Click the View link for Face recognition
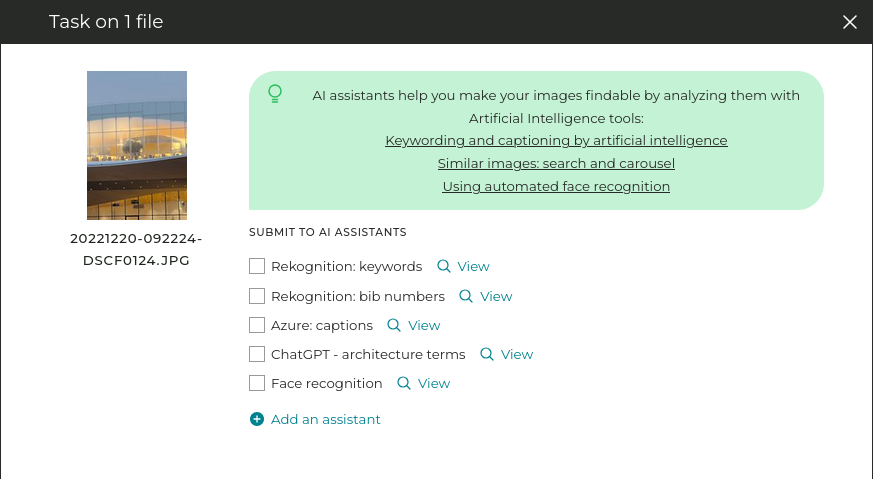873x479 pixels. (434, 383)
